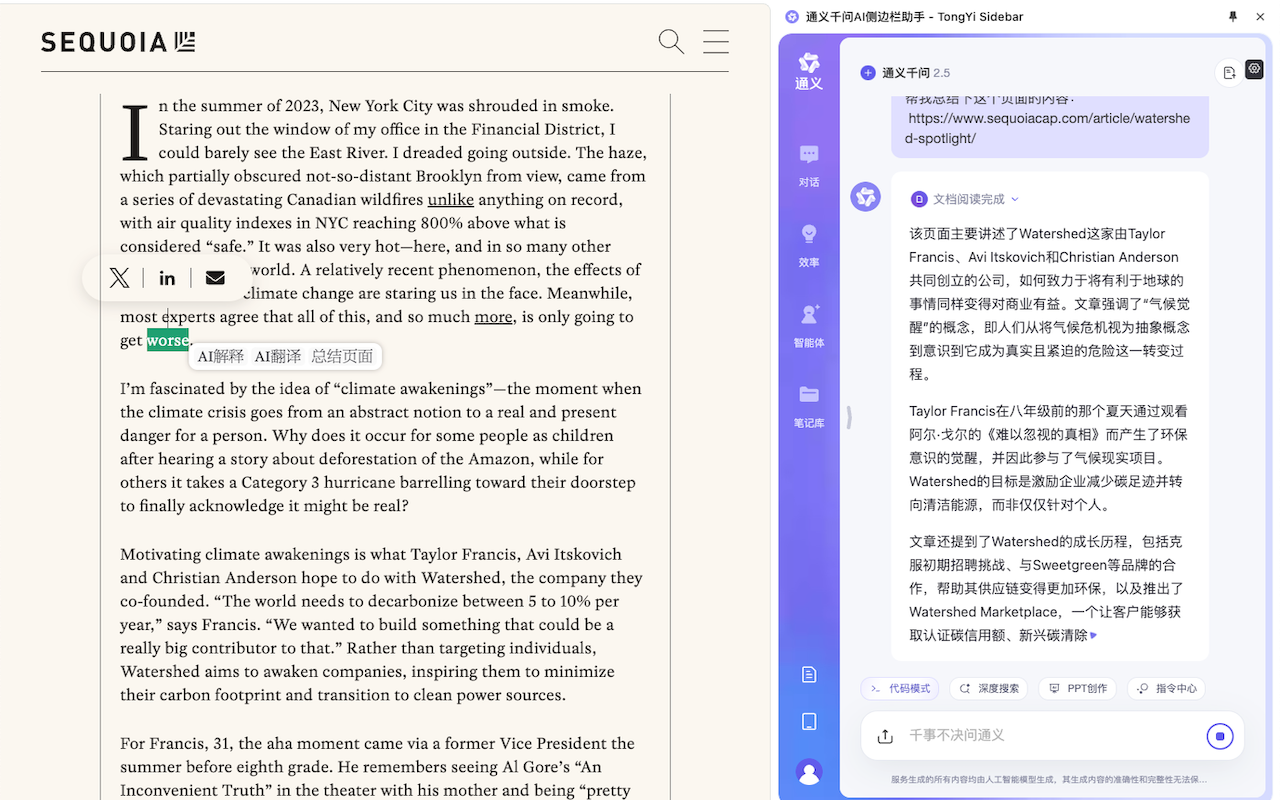Open the Sequoia site hamburger menu

(x=716, y=41)
